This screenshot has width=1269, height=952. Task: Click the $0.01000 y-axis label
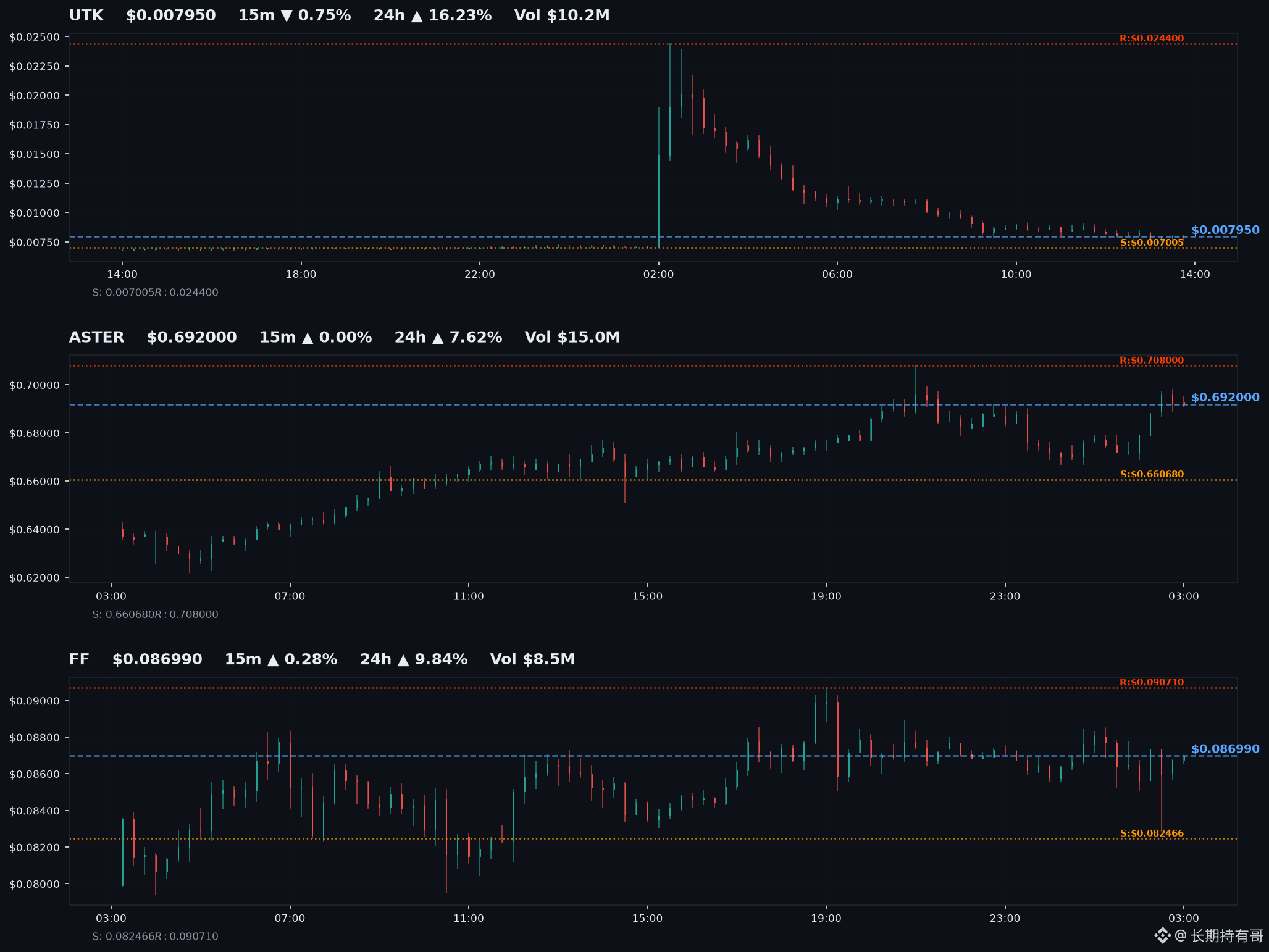[35, 213]
